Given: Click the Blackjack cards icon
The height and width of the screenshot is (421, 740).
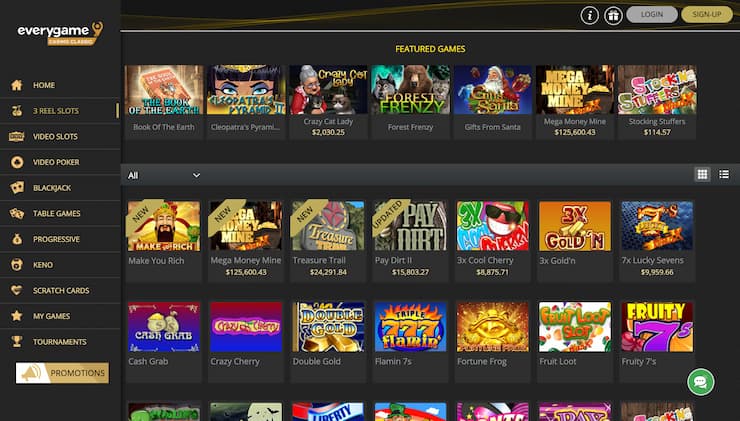Looking at the screenshot, I should tap(17, 187).
